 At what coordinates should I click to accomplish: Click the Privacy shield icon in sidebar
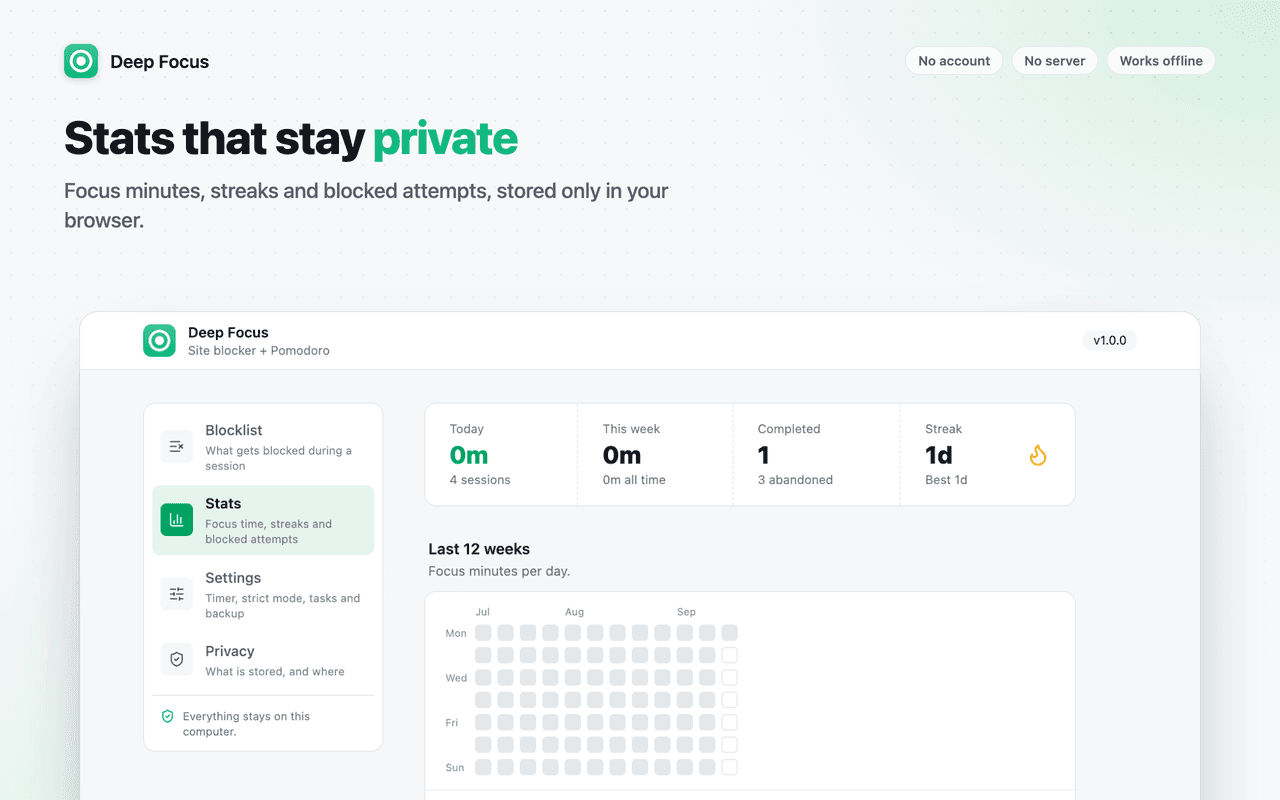pos(177,660)
